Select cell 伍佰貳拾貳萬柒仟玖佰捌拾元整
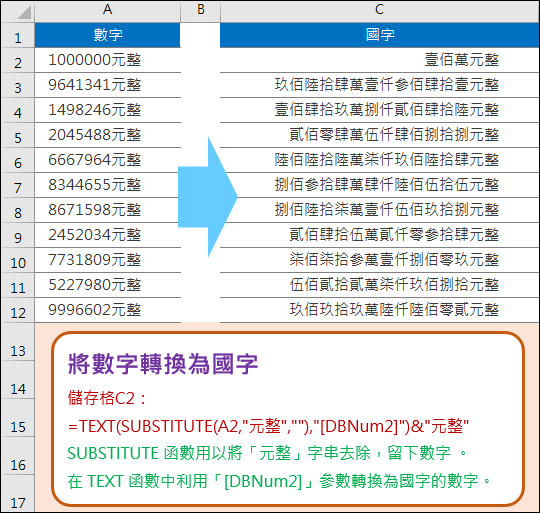540x513 pixels. 380,285
